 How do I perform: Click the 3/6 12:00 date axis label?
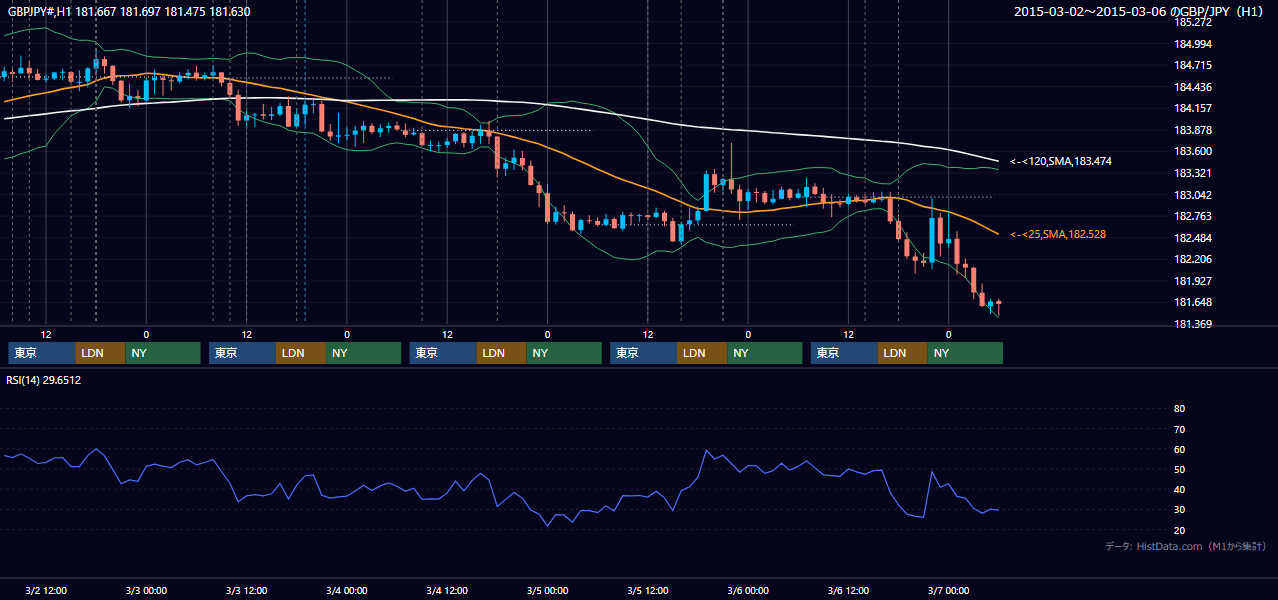pos(848,590)
